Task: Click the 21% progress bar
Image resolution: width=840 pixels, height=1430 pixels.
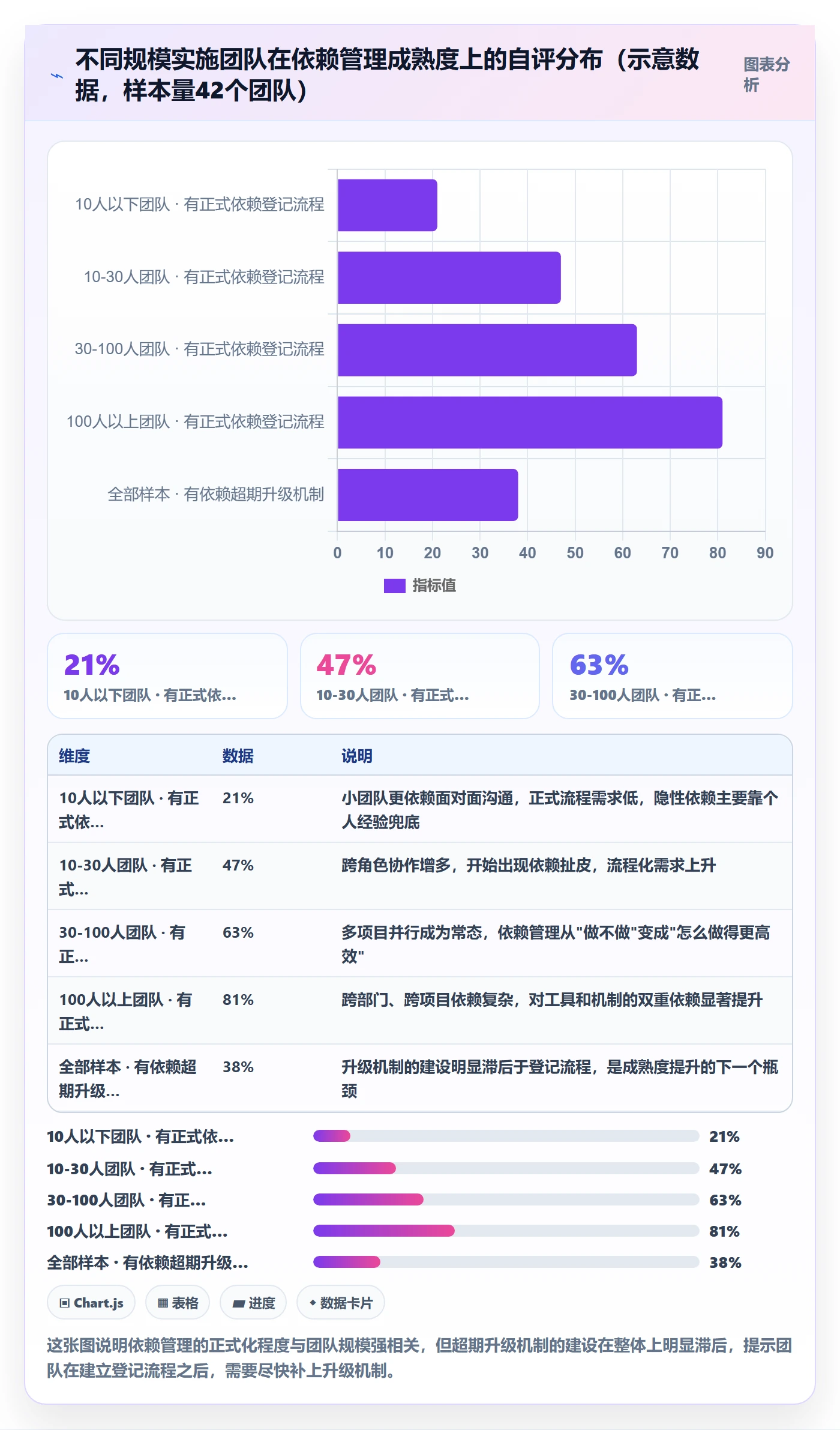Action: pyautogui.click(x=506, y=1136)
